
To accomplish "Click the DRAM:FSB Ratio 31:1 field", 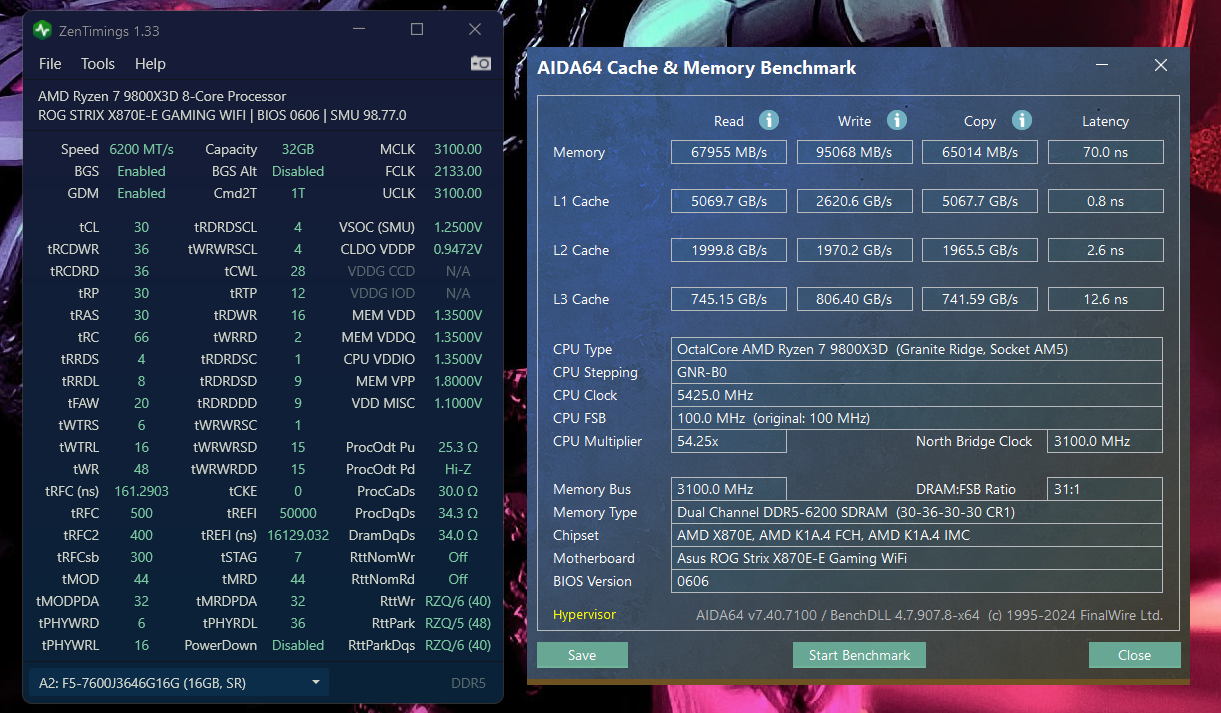I will pos(1105,489).
